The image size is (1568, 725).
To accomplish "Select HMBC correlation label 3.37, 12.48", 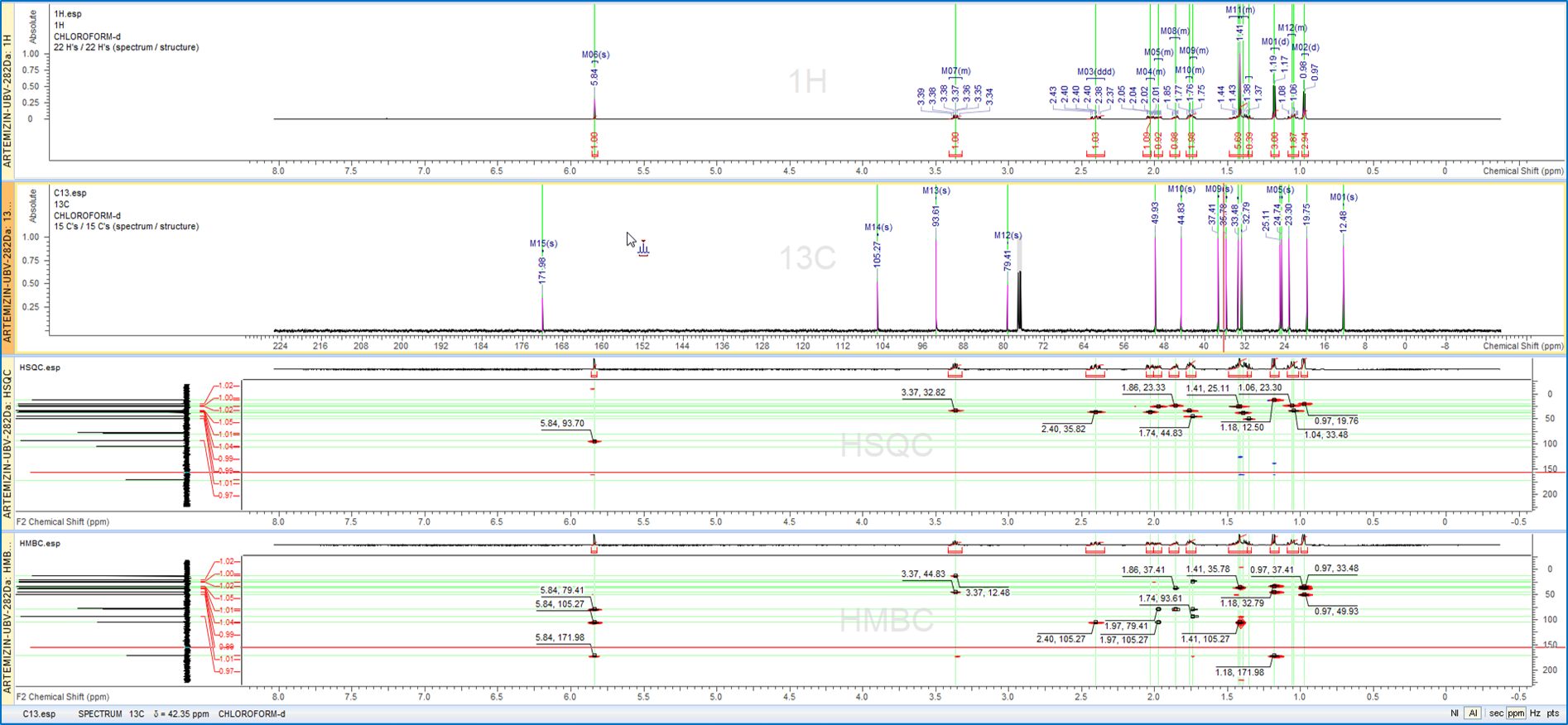I will point(988,593).
